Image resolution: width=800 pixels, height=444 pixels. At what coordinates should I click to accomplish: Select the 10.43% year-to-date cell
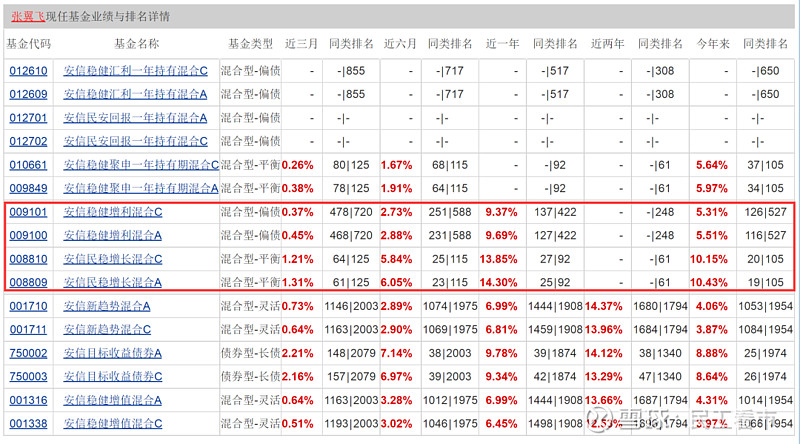(709, 282)
